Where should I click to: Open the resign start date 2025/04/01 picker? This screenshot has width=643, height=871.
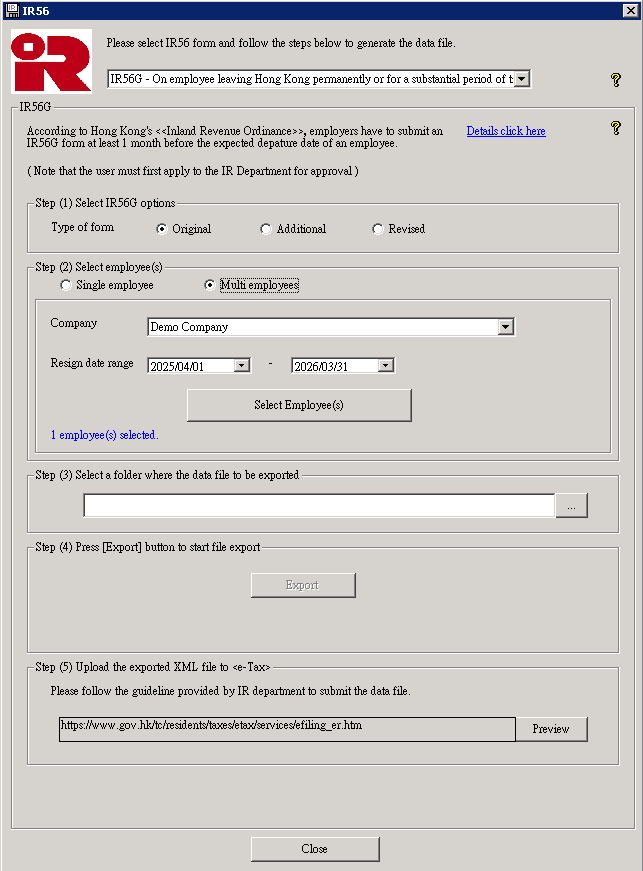pyautogui.click(x=241, y=366)
